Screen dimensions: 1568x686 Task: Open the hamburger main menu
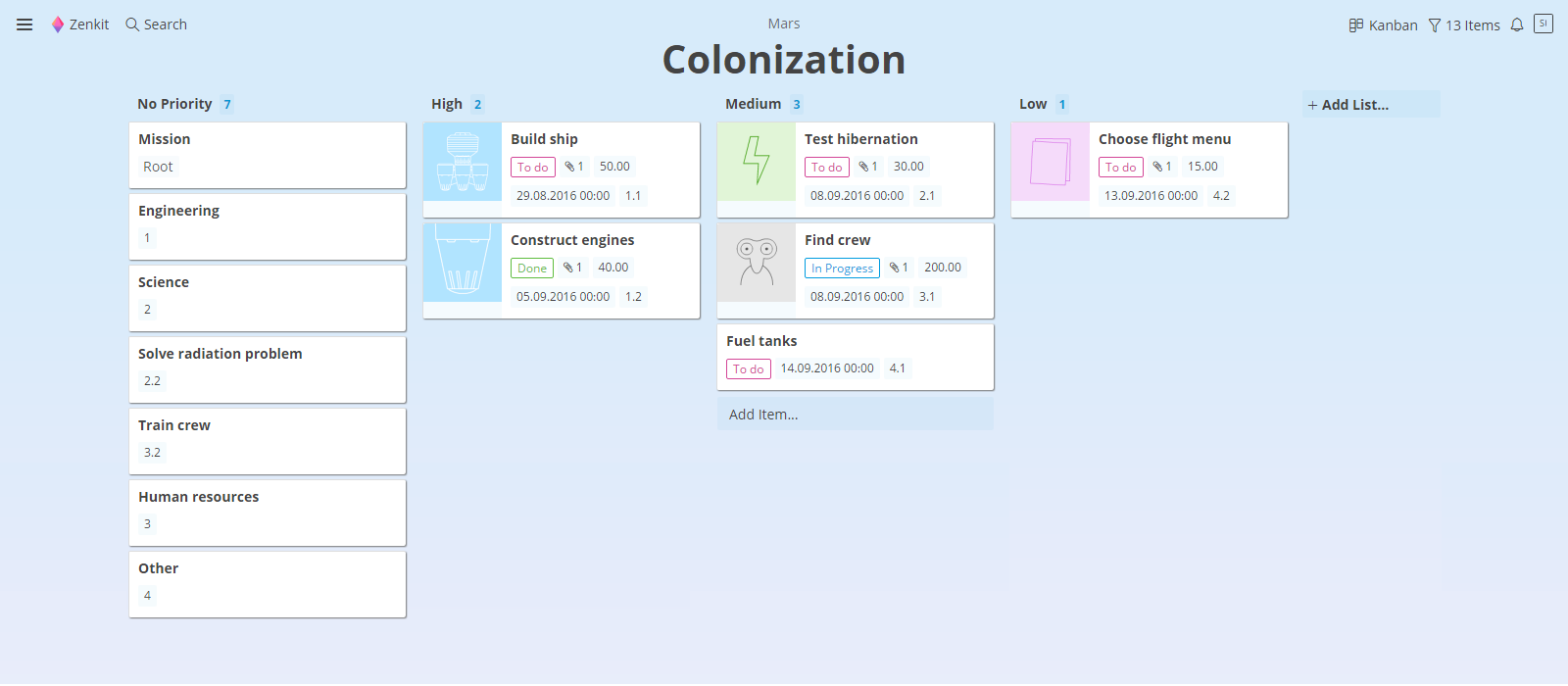pyautogui.click(x=24, y=24)
